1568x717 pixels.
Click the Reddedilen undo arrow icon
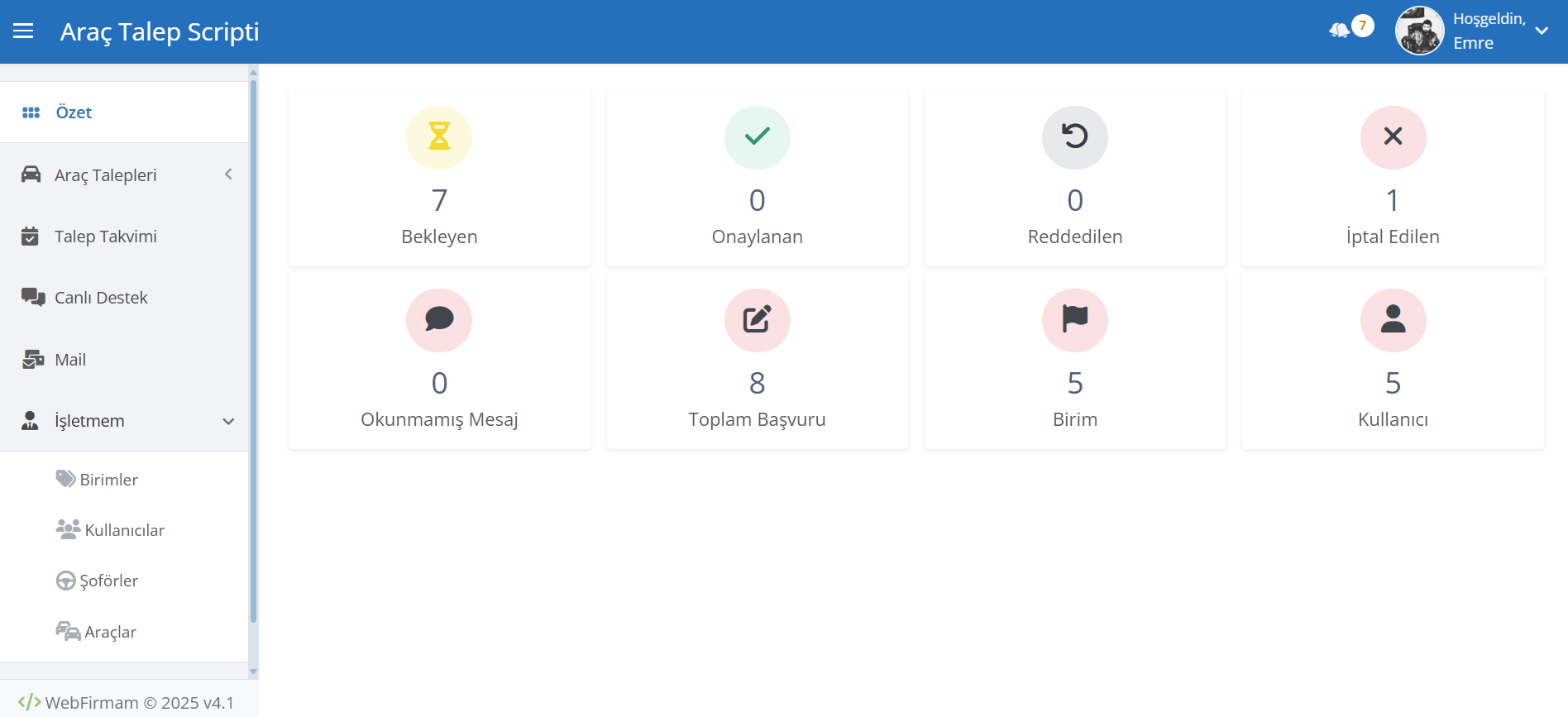tap(1075, 136)
